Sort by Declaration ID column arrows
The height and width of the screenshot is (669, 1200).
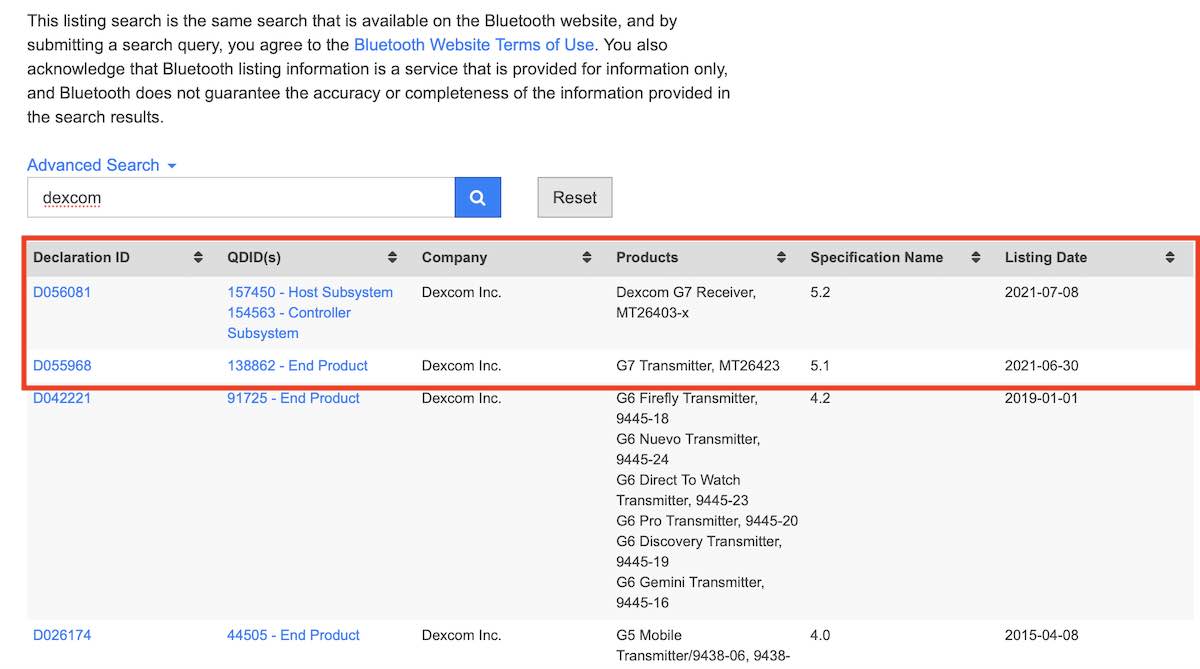198,258
